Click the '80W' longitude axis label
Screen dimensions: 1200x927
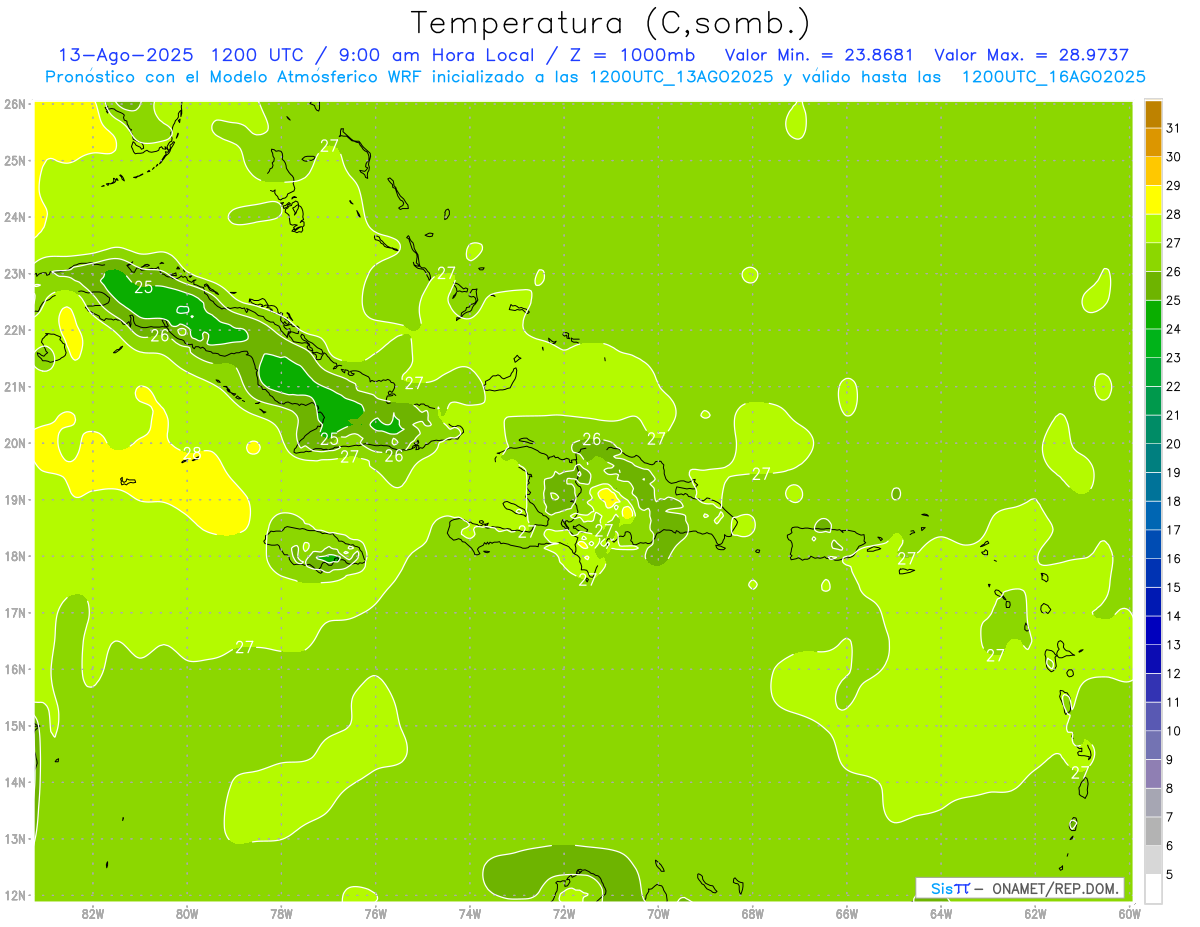(x=187, y=913)
